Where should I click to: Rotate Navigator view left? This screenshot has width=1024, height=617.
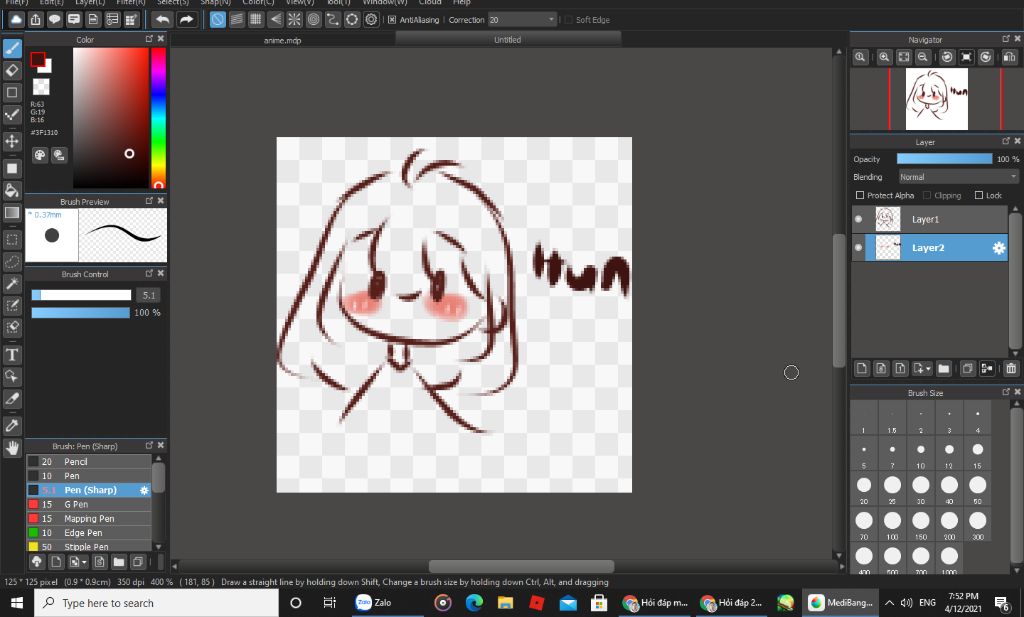point(947,57)
